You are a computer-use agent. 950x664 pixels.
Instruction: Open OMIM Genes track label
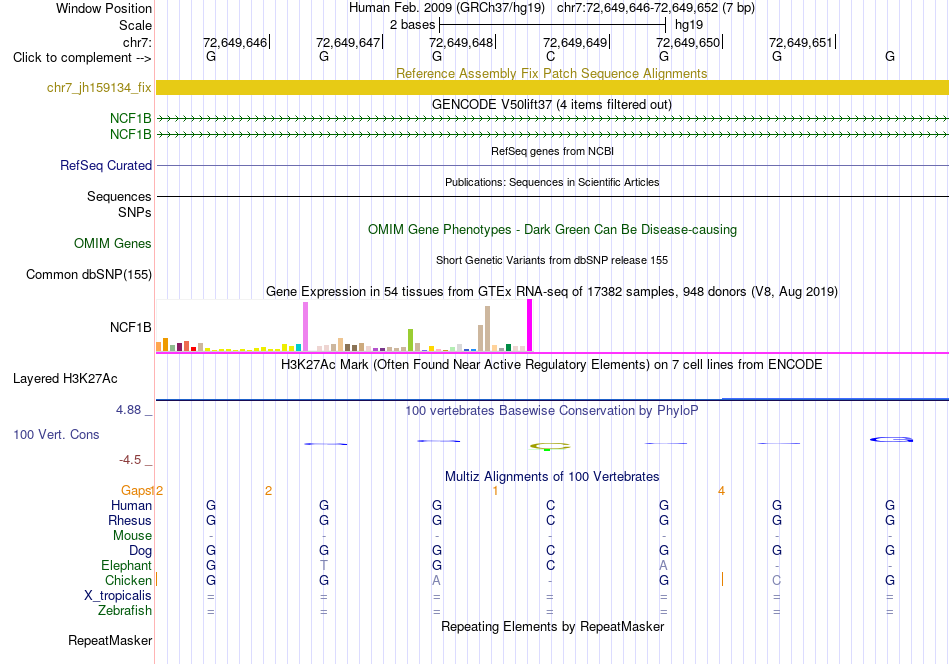click(x=112, y=244)
